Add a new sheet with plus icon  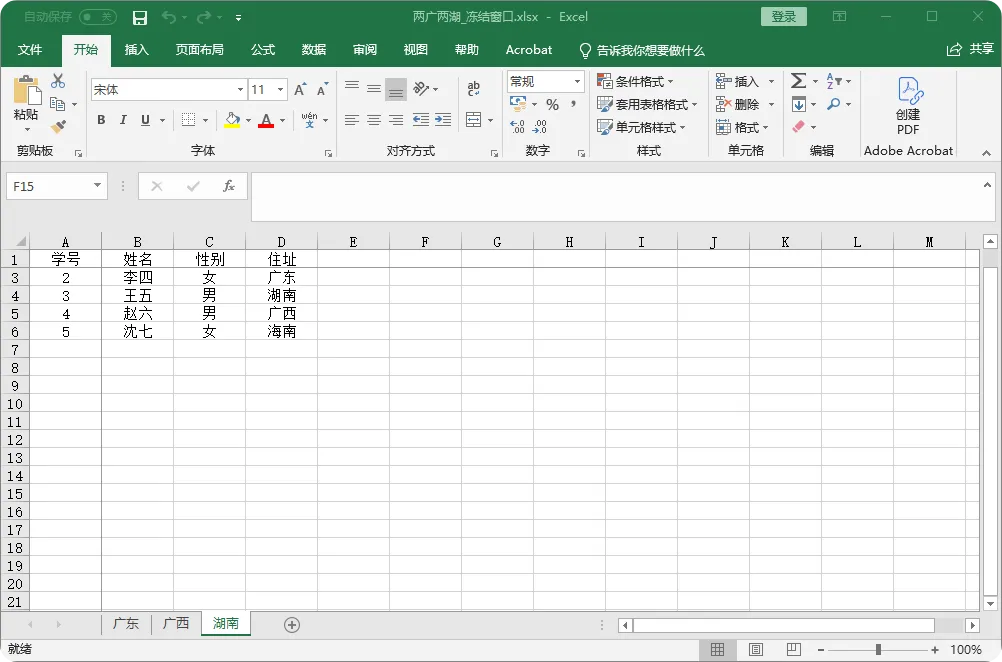point(292,625)
